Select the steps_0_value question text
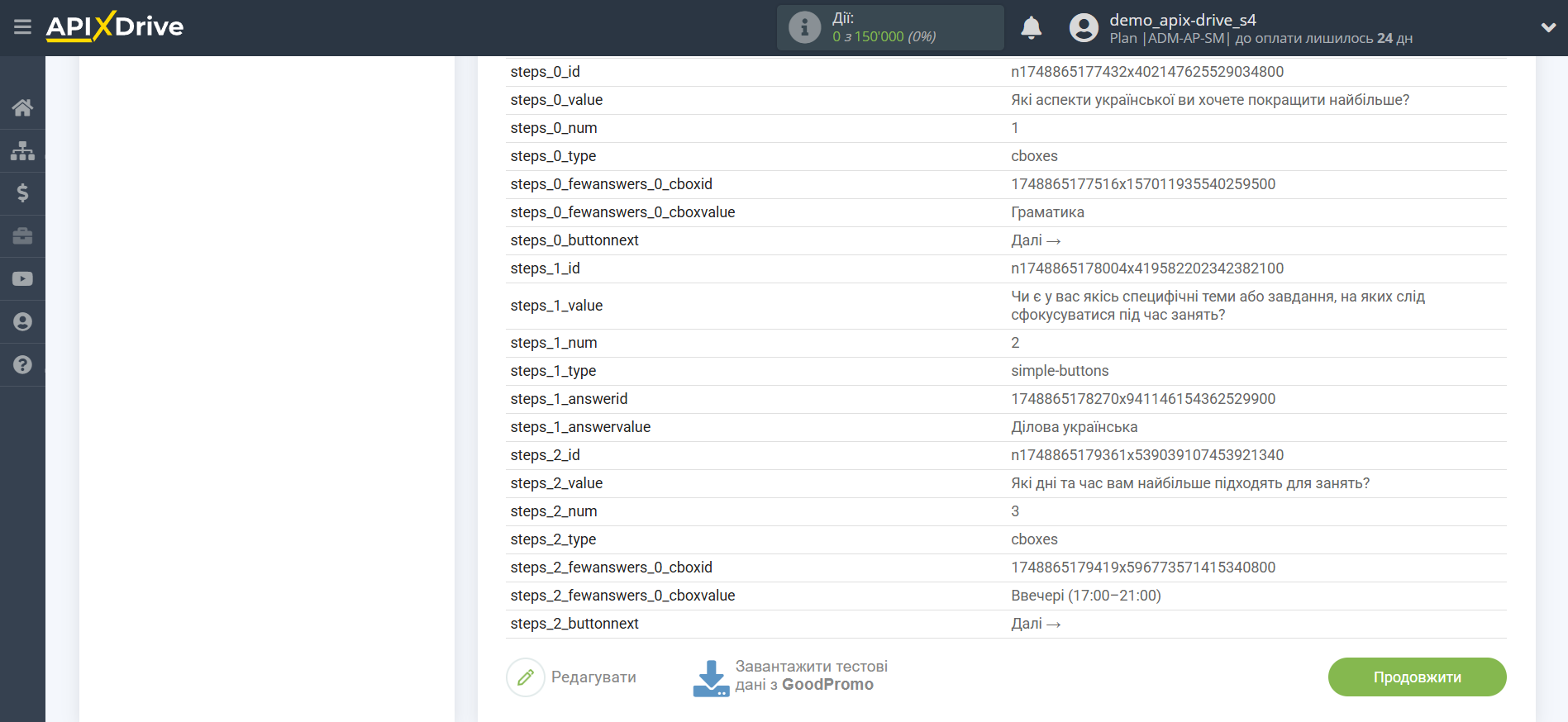 pos(1210,100)
